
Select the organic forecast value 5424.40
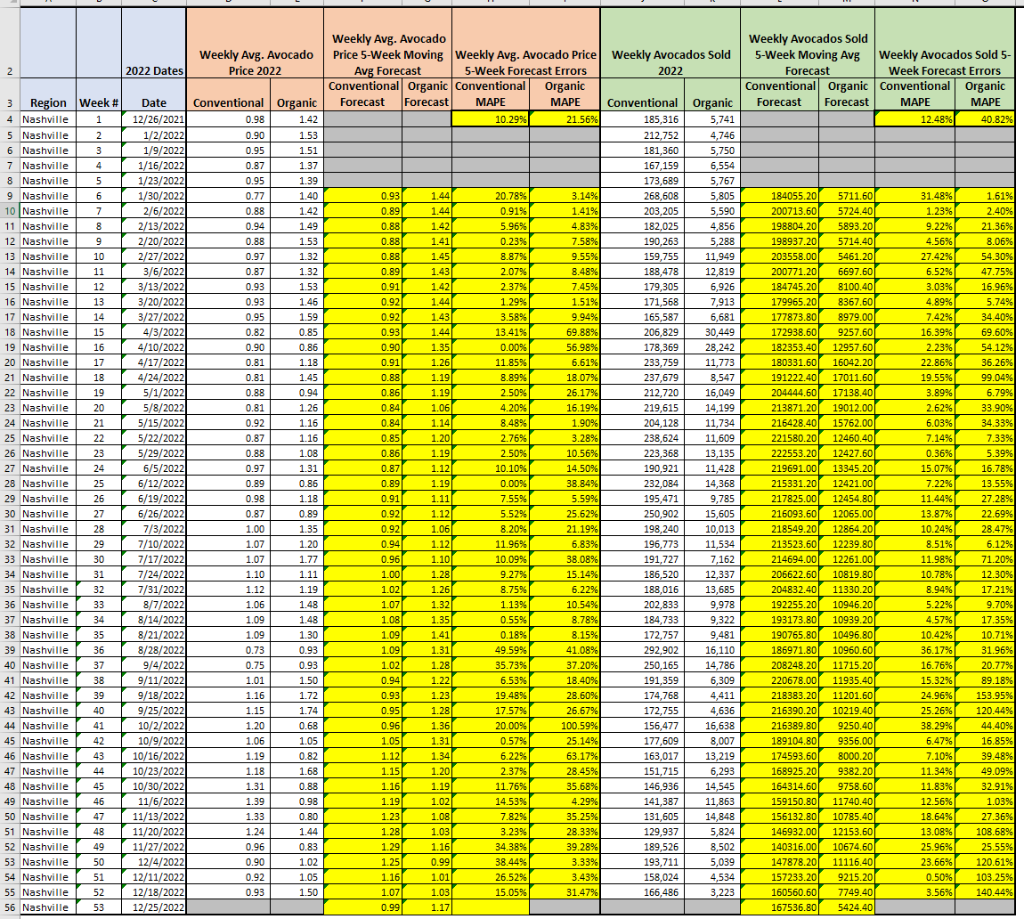coord(847,907)
